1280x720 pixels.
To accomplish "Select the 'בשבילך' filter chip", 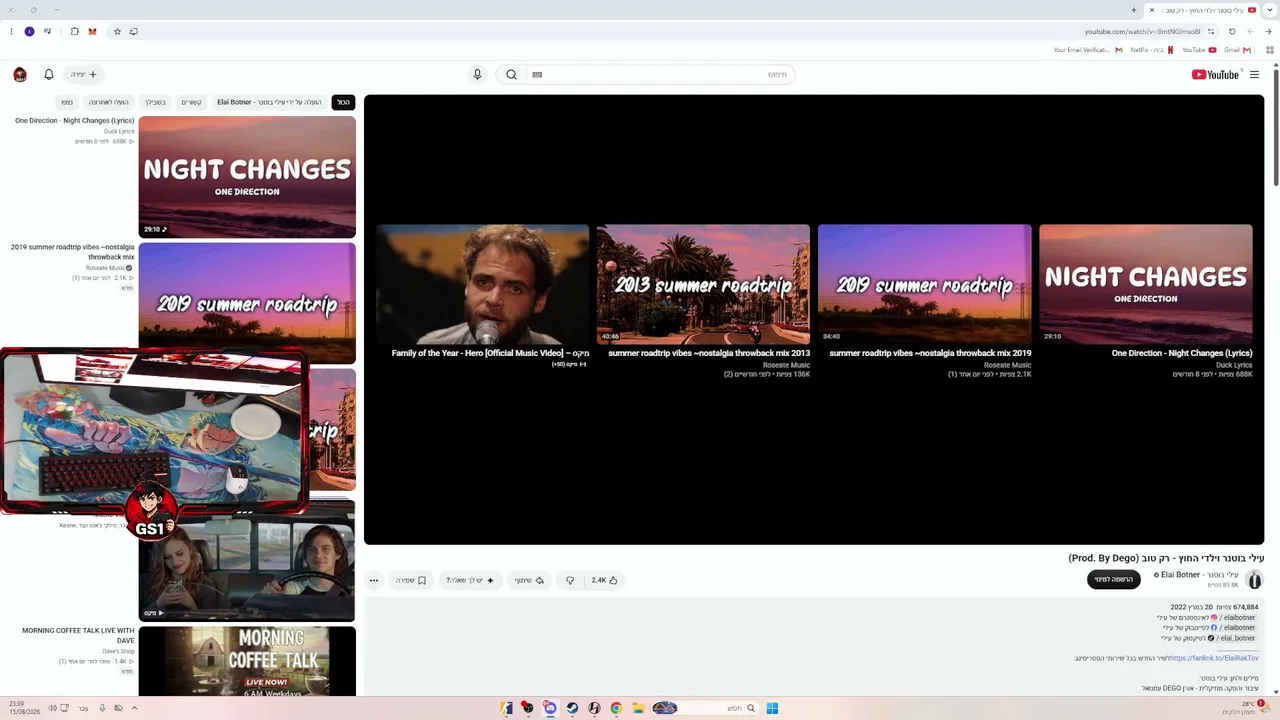I will [155, 102].
